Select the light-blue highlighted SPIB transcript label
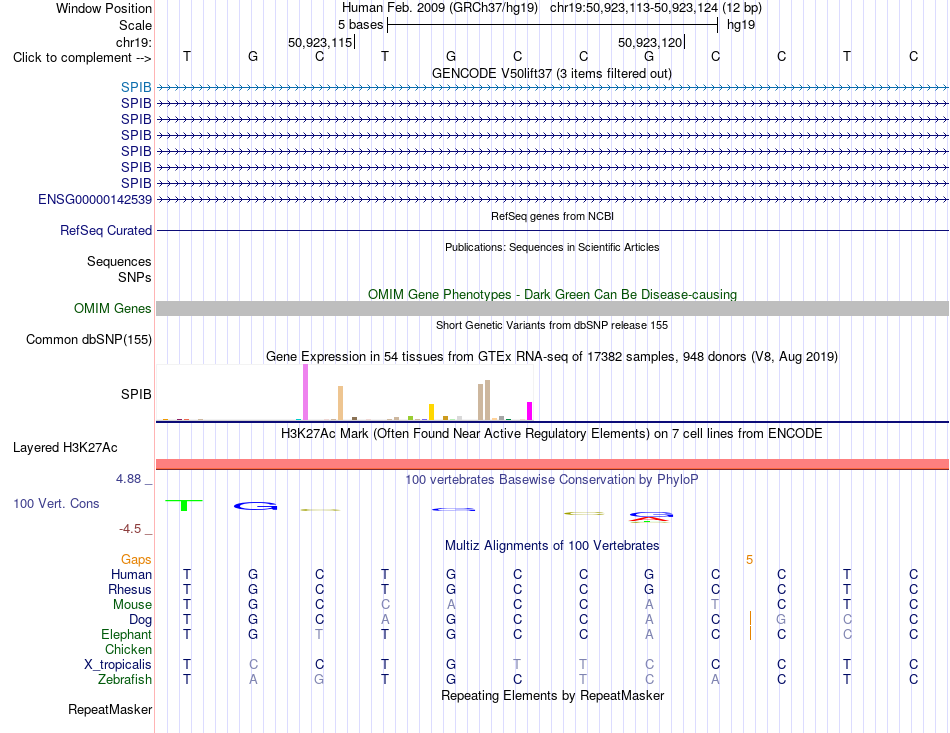Image resolution: width=950 pixels, height=733 pixels. (x=136, y=87)
